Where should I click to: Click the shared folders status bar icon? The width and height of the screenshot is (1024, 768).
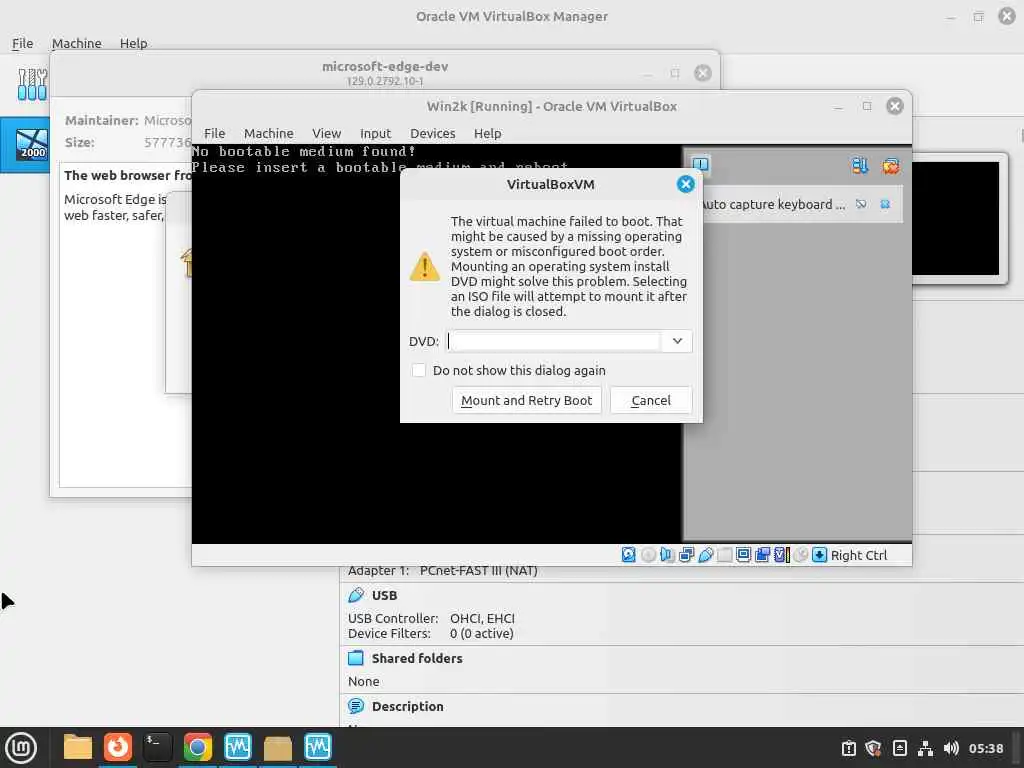(x=724, y=555)
